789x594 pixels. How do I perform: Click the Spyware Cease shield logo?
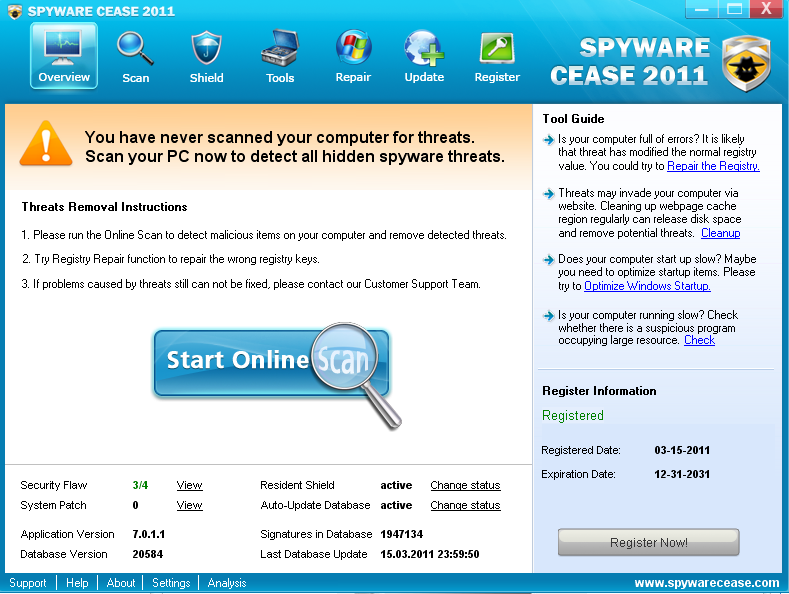coord(746,62)
